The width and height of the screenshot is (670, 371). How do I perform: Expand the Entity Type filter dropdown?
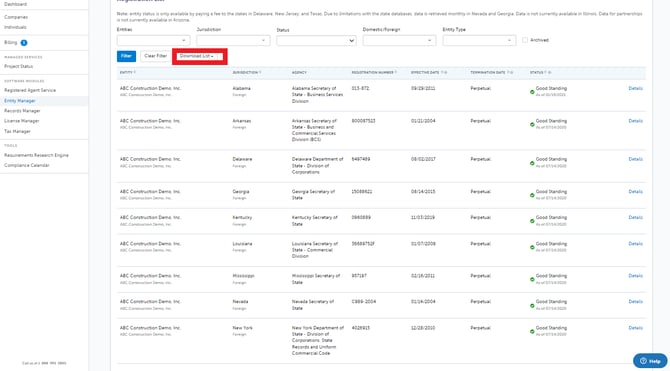coord(479,41)
